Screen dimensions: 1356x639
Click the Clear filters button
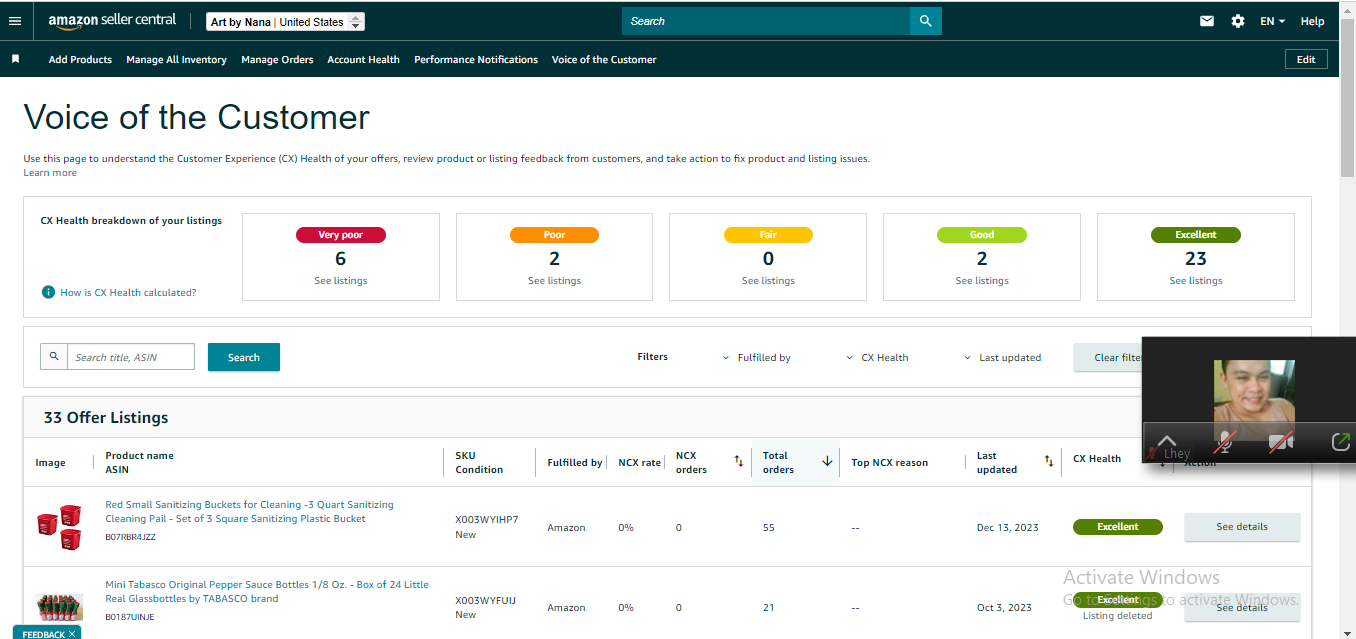click(x=1108, y=357)
